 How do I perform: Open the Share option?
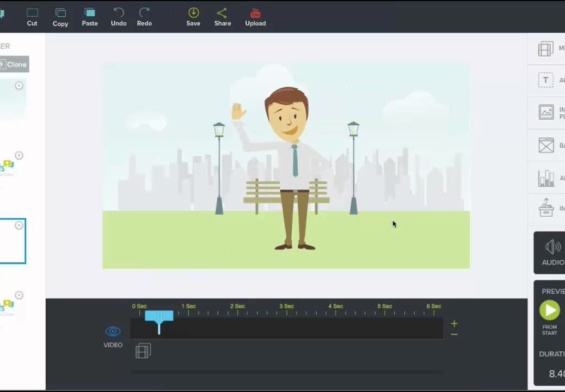(222, 17)
